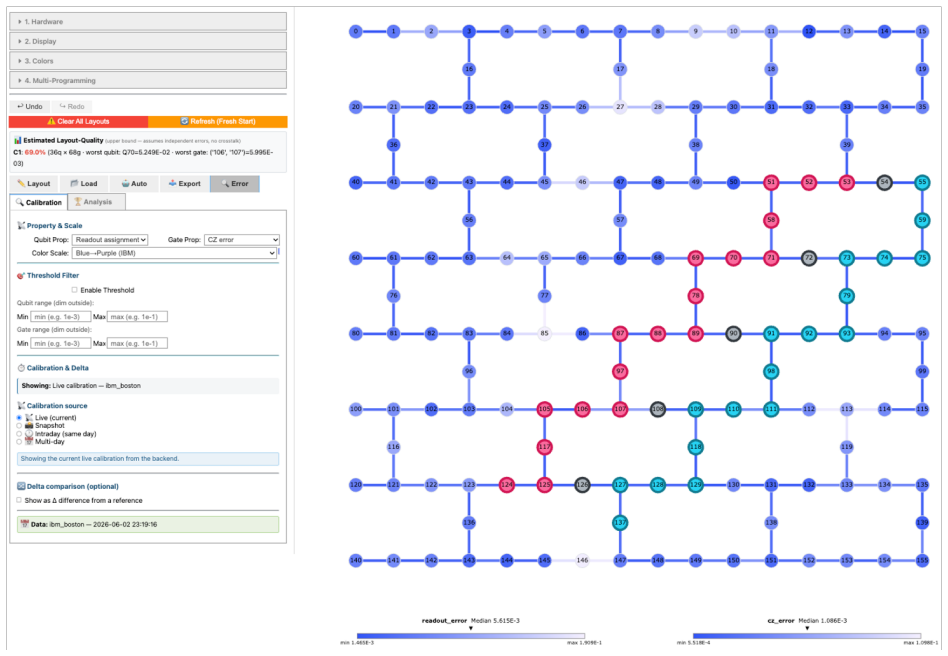This screenshot has width=948, height=656.
Task: Select the Error tab
Action: click(235, 184)
